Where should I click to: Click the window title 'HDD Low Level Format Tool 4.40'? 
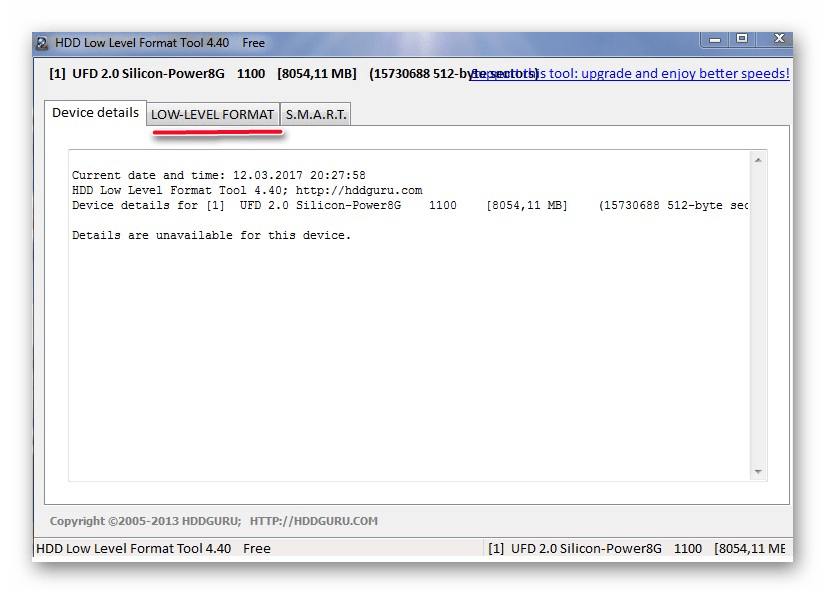142,43
